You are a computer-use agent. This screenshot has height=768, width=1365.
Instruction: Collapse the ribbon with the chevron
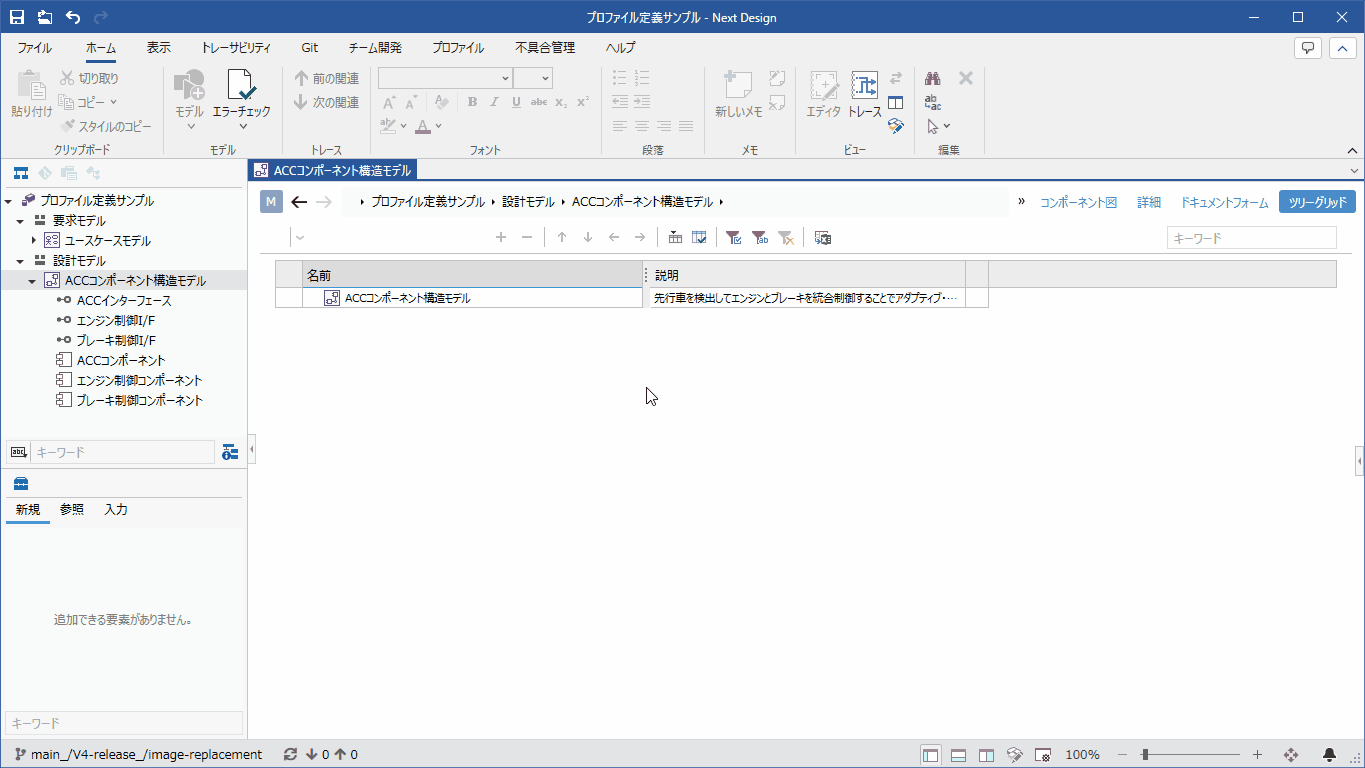(x=1353, y=150)
